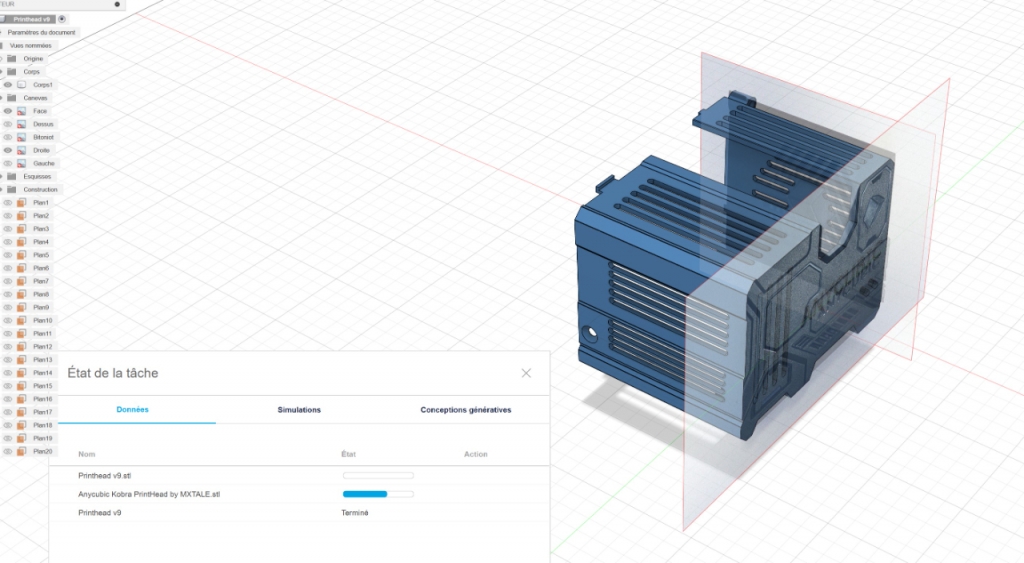Select the Bitoniot canvas row

[30, 137]
